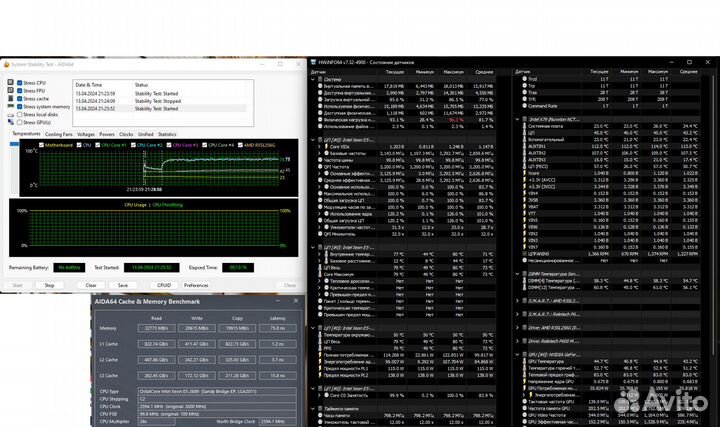Click the Save button in the Stability Test
This screenshot has height=427, width=720.
tap(123, 285)
